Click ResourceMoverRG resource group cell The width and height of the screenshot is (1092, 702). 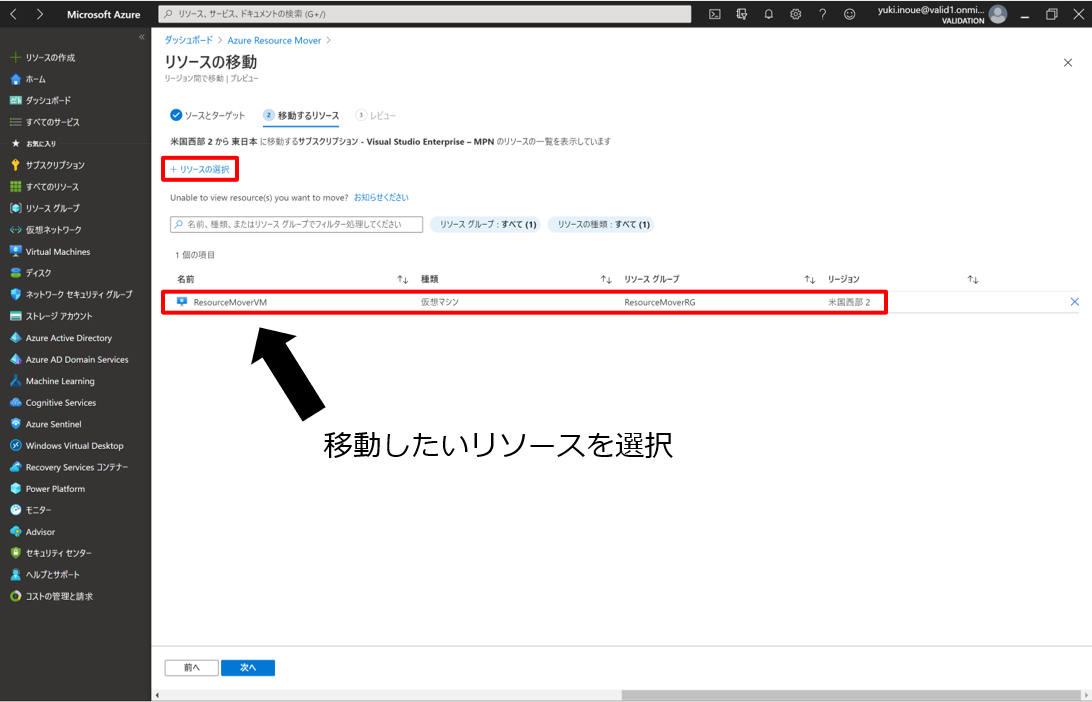tap(660, 302)
